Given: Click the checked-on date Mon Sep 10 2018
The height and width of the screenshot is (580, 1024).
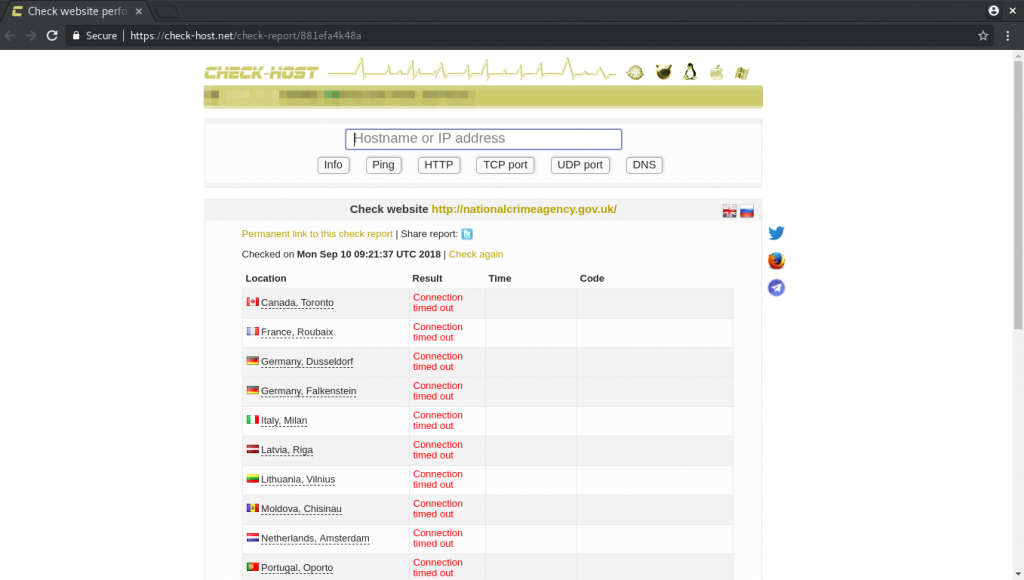Looking at the screenshot, I should (x=368, y=254).
